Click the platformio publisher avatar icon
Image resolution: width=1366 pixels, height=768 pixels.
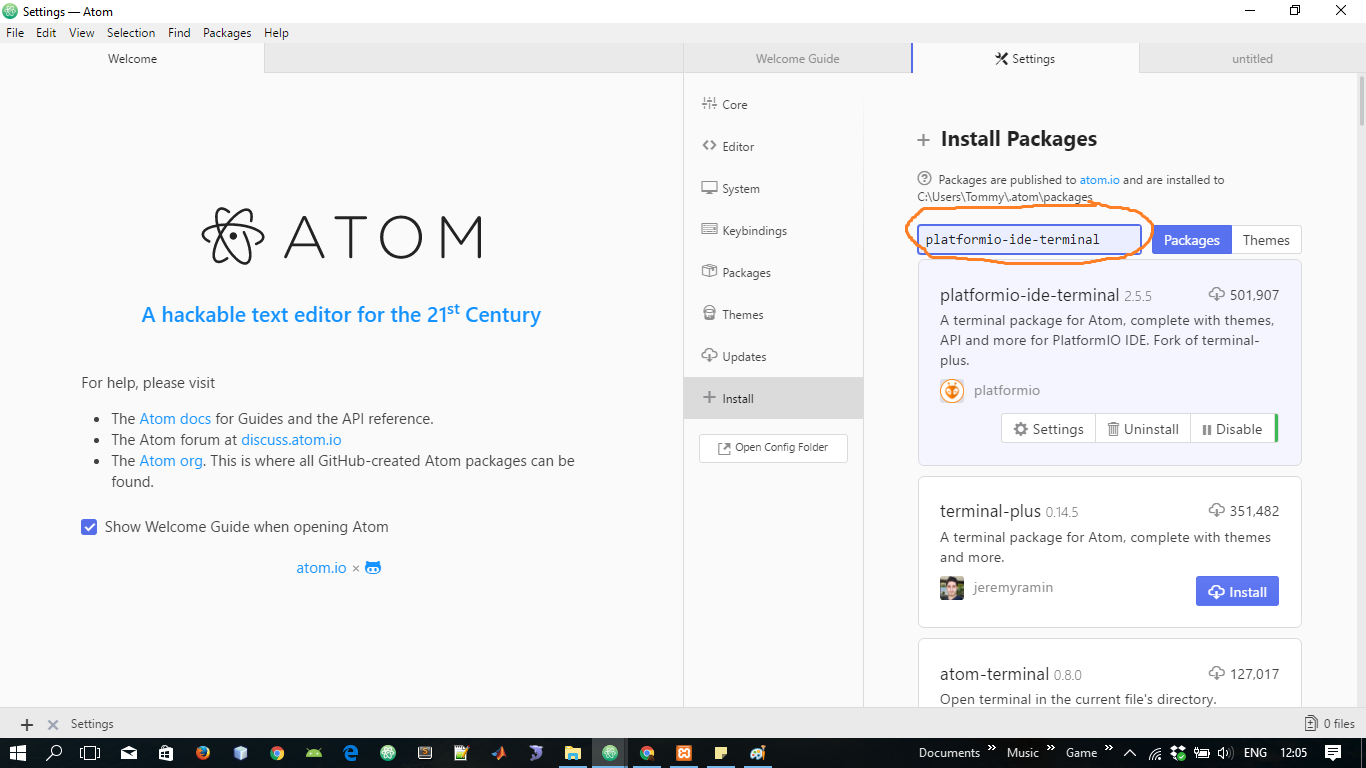click(951, 391)
